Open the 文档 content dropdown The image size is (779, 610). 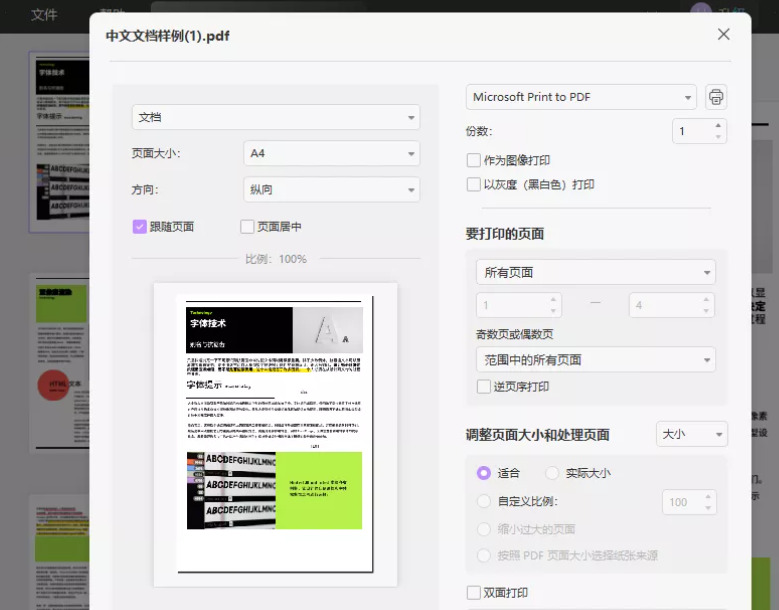[x=275, y=117]
